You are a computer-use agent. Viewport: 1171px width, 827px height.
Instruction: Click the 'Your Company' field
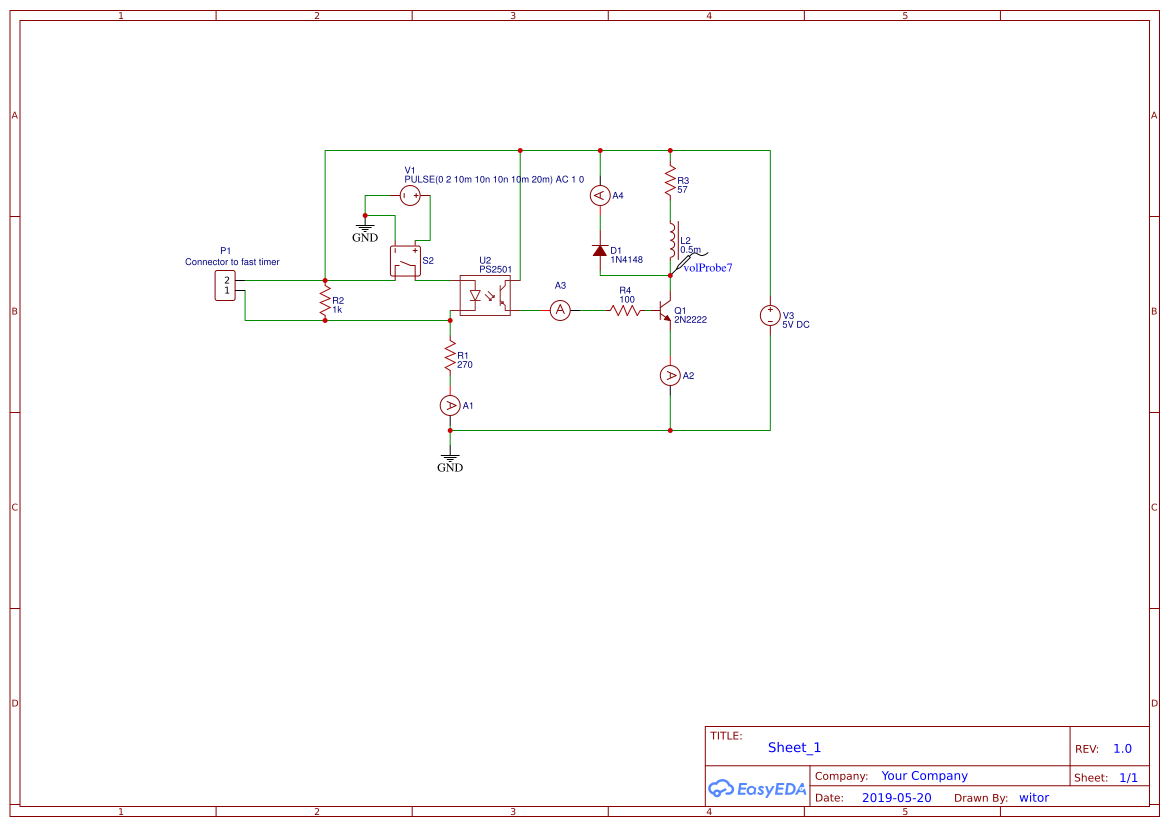(925, 776)
